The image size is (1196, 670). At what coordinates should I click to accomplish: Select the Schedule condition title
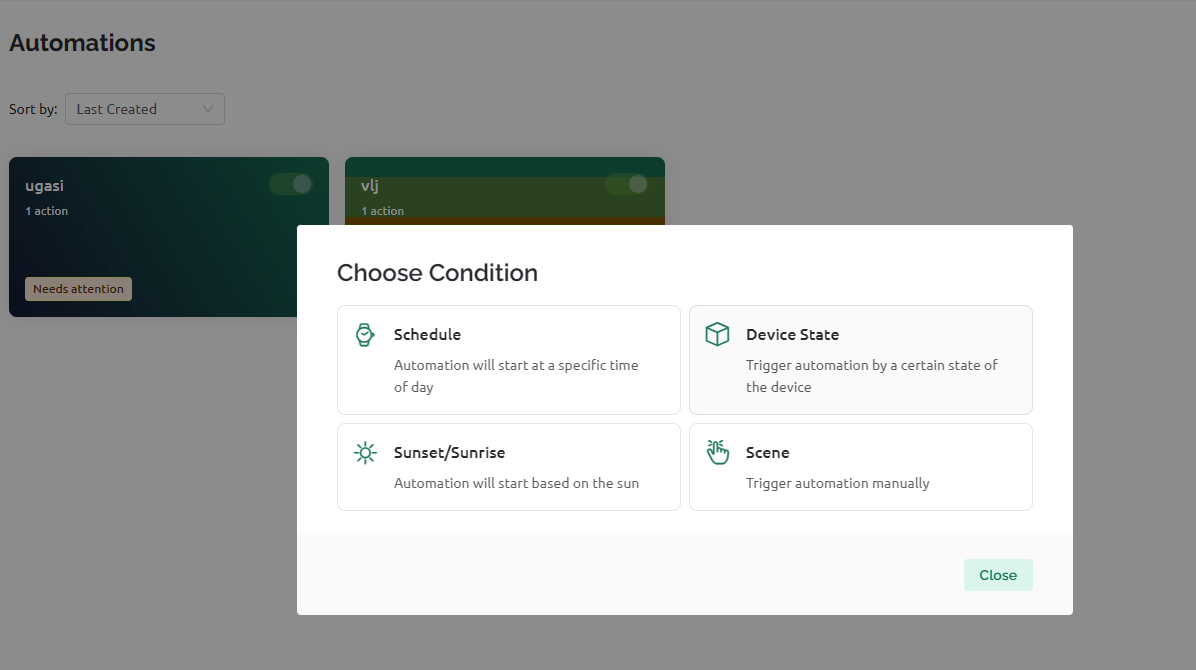pos(427,335)
